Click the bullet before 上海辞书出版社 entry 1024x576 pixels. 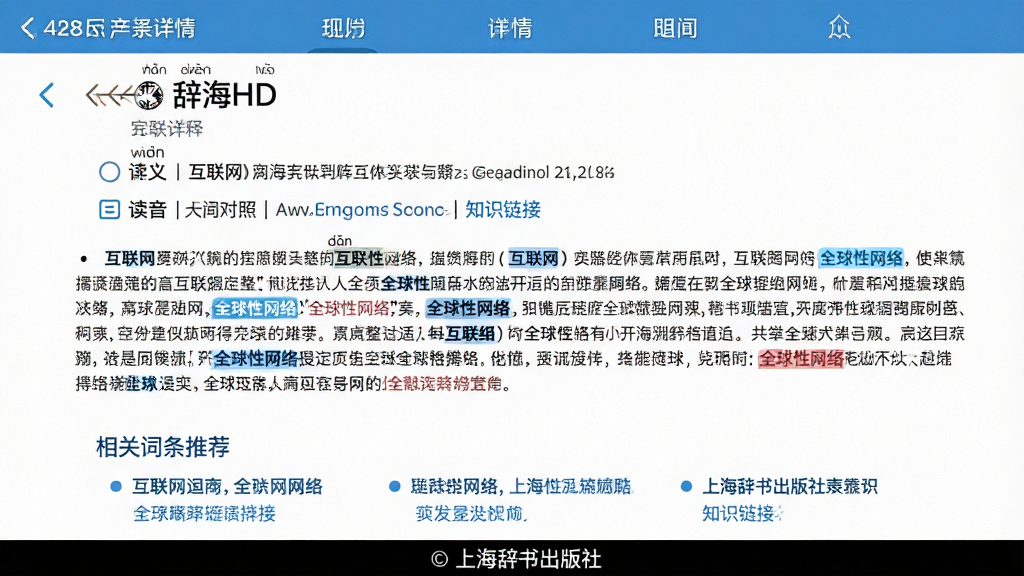[686, 487]
